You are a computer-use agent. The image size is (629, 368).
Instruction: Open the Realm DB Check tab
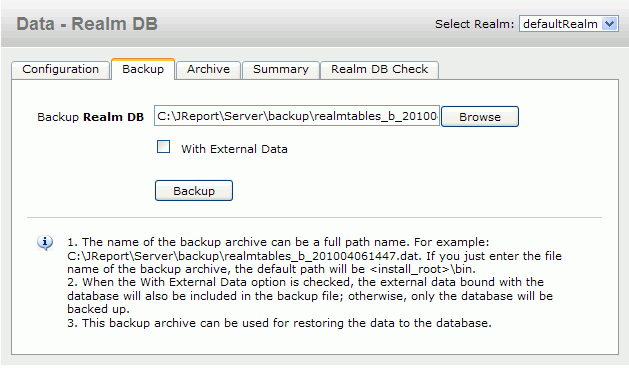click(379, 69)
